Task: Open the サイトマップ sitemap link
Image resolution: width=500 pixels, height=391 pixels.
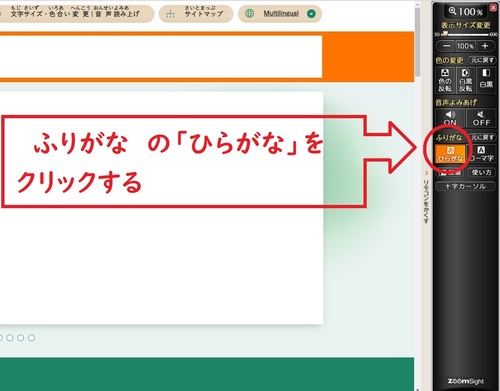Action: click(196, 14)
